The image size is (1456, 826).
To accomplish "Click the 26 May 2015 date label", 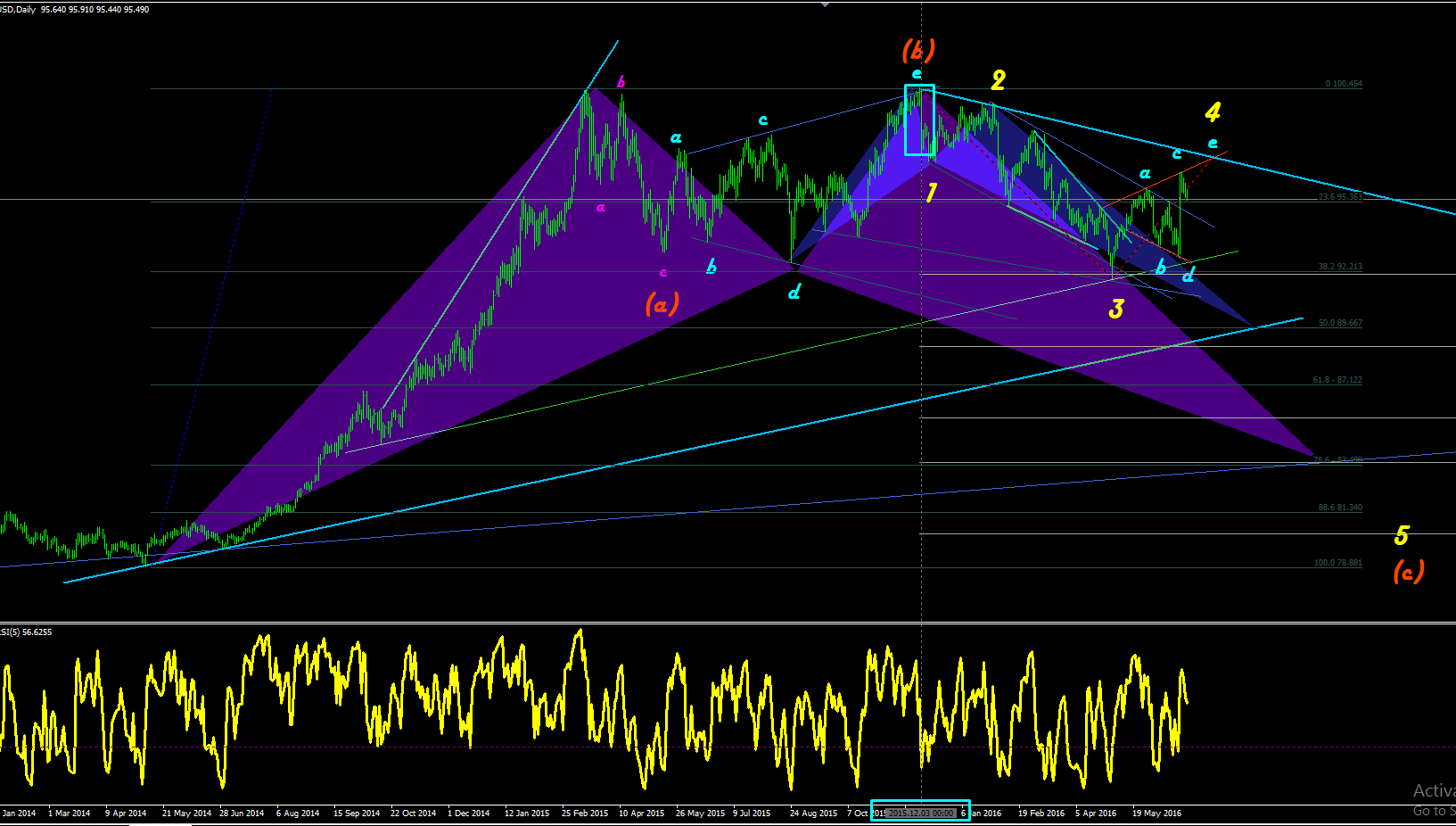I will 701,813.
